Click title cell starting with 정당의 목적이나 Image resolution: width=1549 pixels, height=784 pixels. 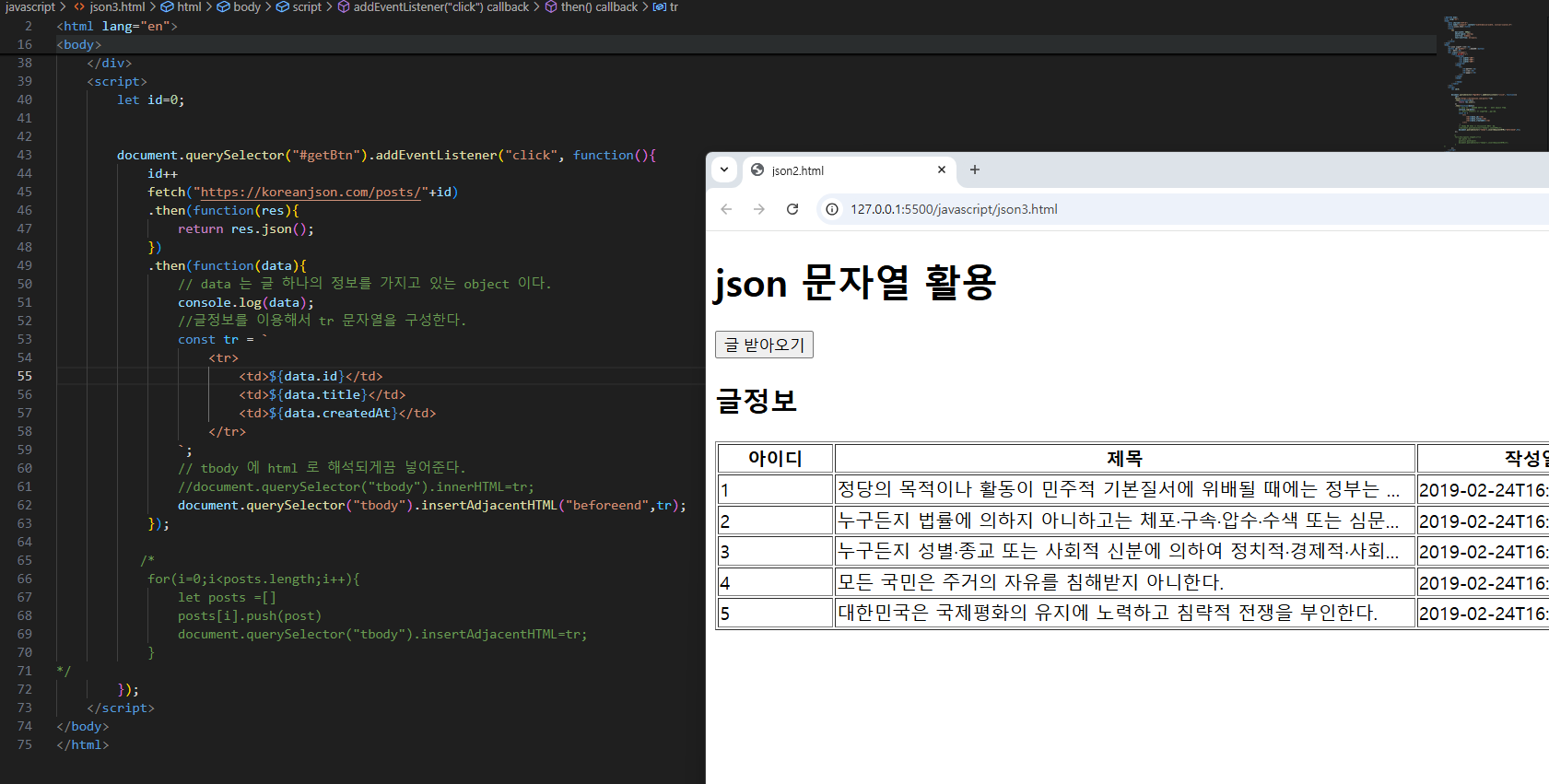click(x=1125, y=489)
